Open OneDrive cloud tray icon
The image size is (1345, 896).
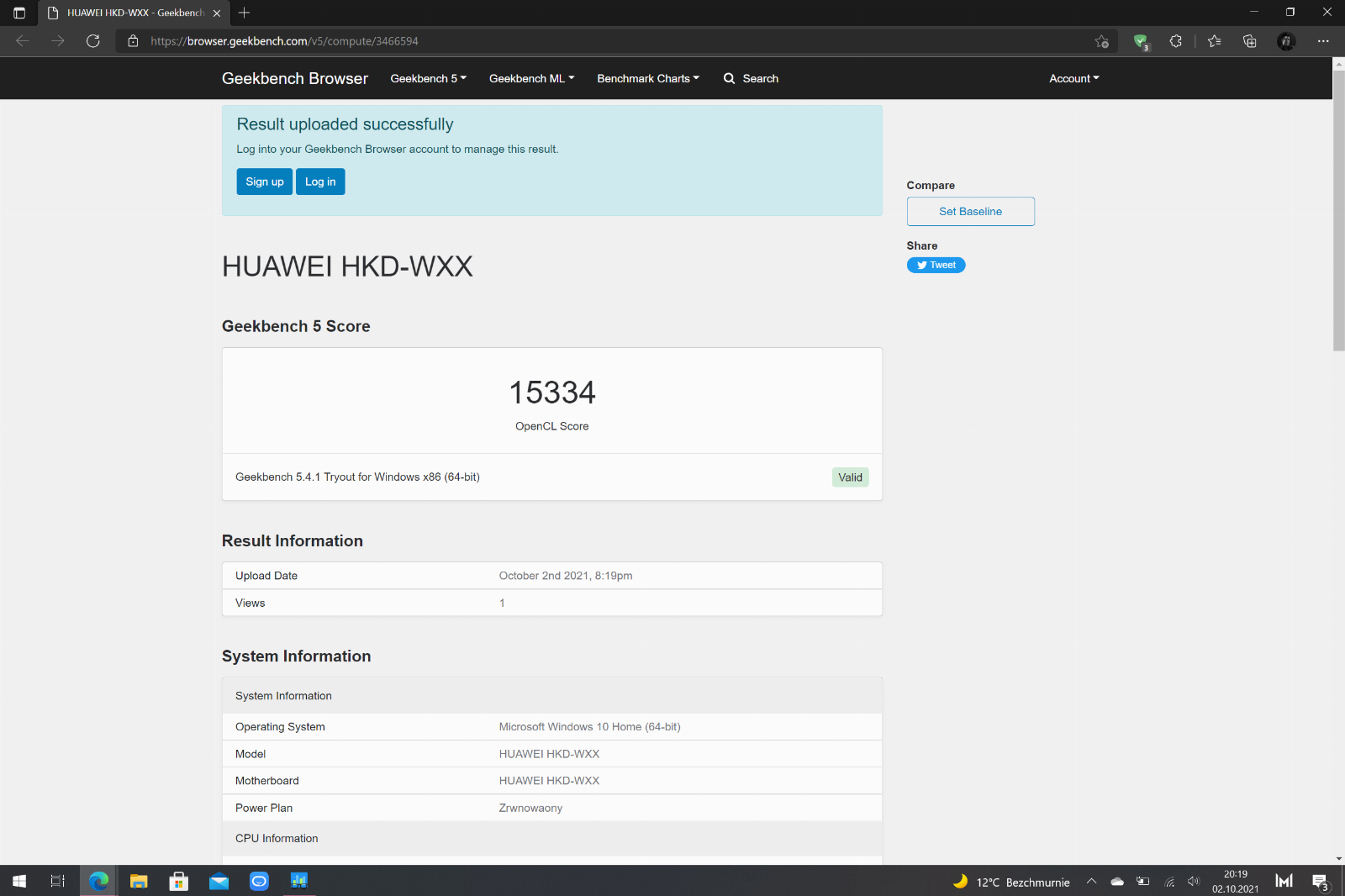coord(1117,882)
